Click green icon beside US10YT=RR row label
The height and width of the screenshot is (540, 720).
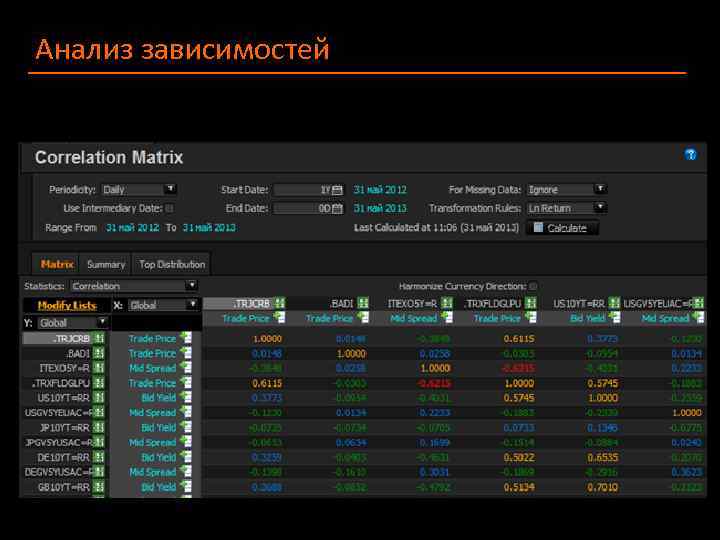(98, 398)
